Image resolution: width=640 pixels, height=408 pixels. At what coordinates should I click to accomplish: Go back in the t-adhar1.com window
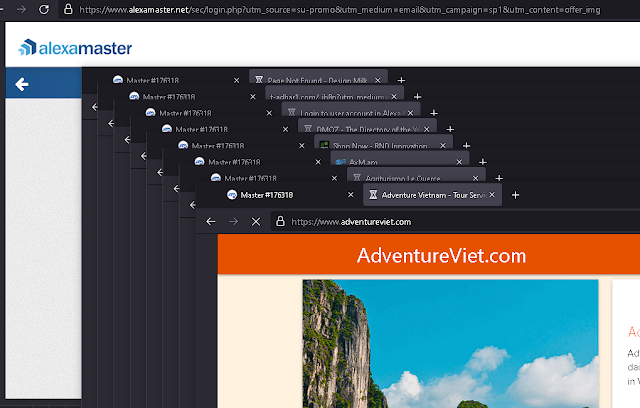click(111, 123)
